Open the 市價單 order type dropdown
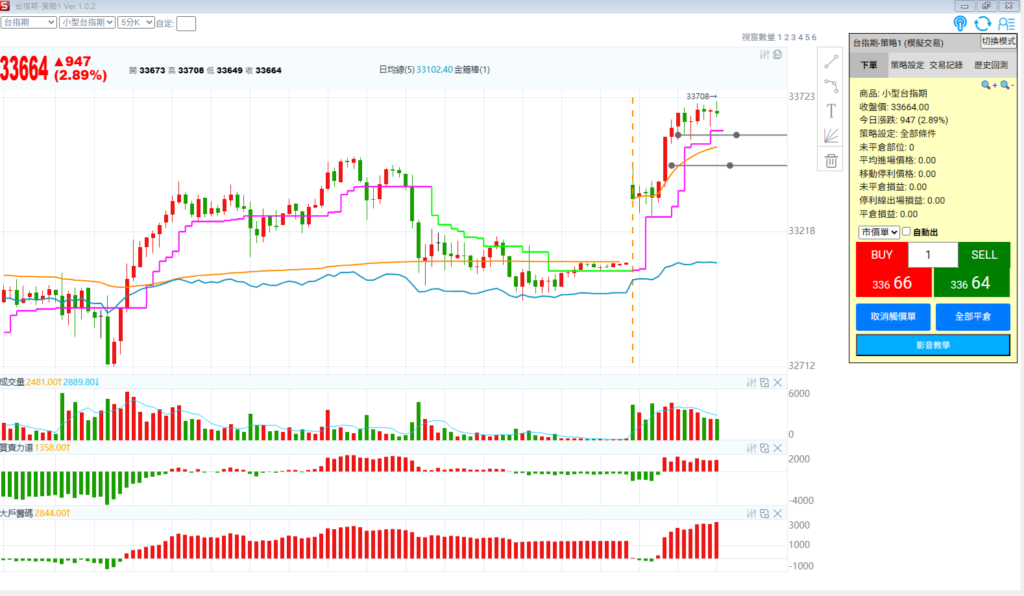The width and height of the screenshot is (1024, 596). [878, 232]
